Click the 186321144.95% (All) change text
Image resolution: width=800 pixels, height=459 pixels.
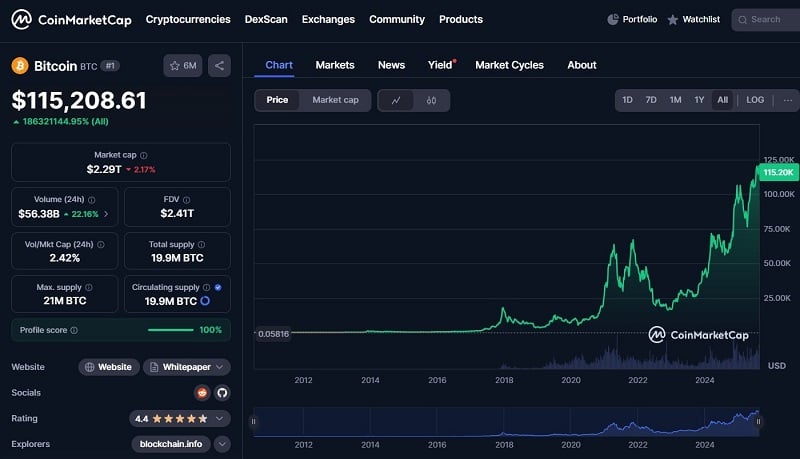(x=65, y=121)
